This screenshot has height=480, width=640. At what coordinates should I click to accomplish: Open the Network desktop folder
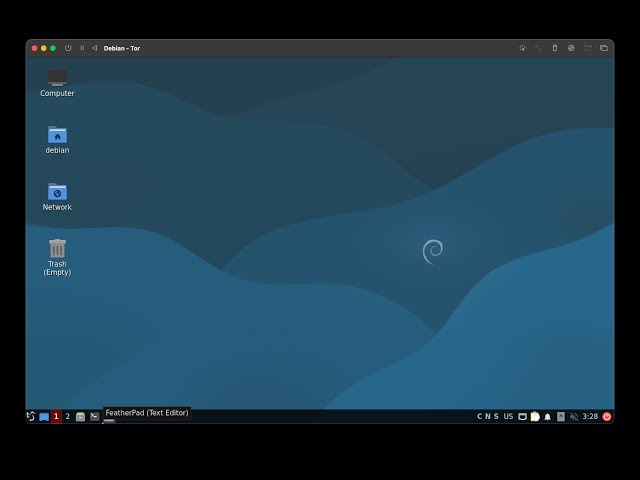pos(57,196)
